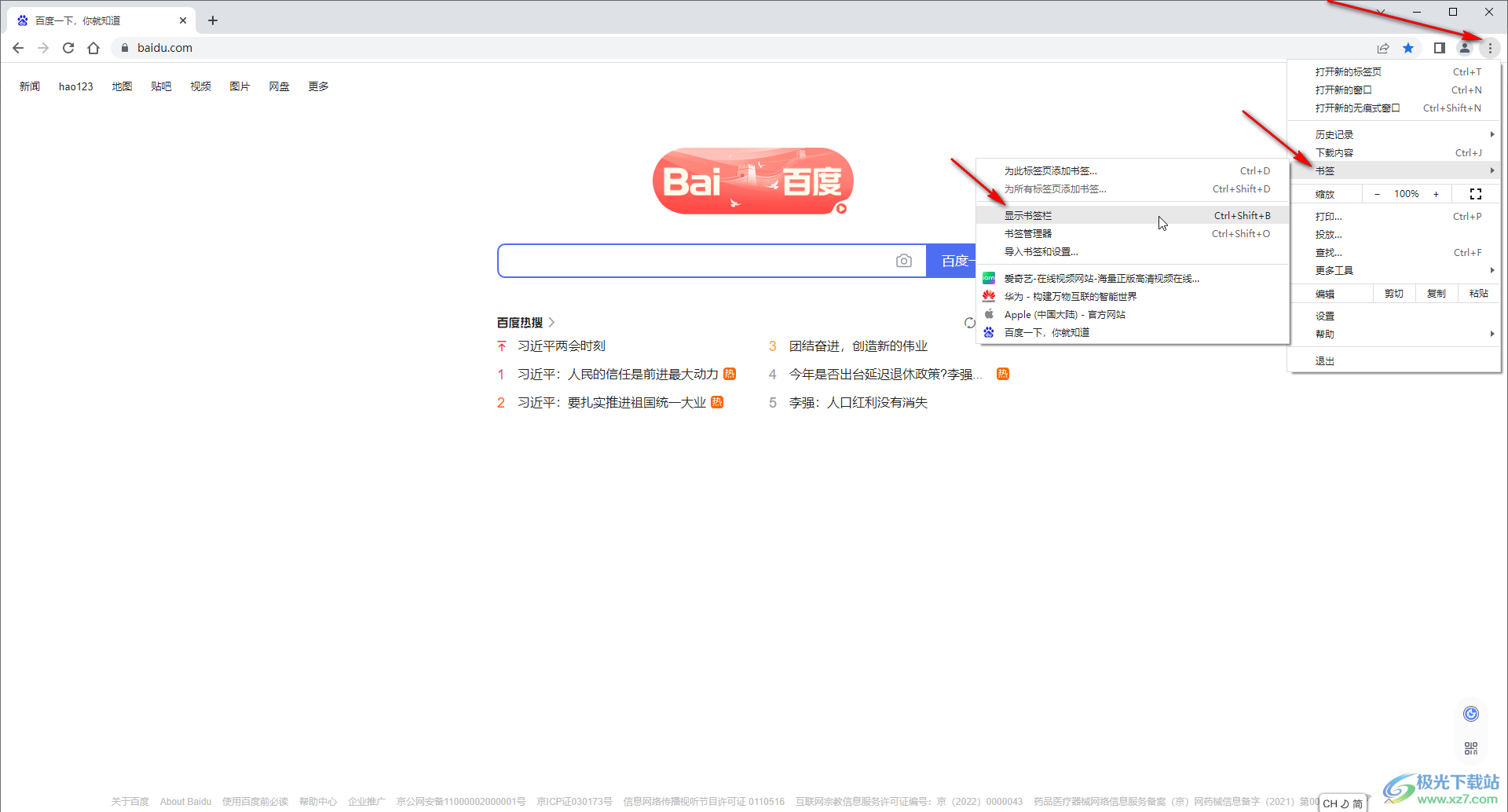This screenshot has height=812, width=1508.
Task: Click the QR code icon at bottom right
Action: tap(1471, 748)
